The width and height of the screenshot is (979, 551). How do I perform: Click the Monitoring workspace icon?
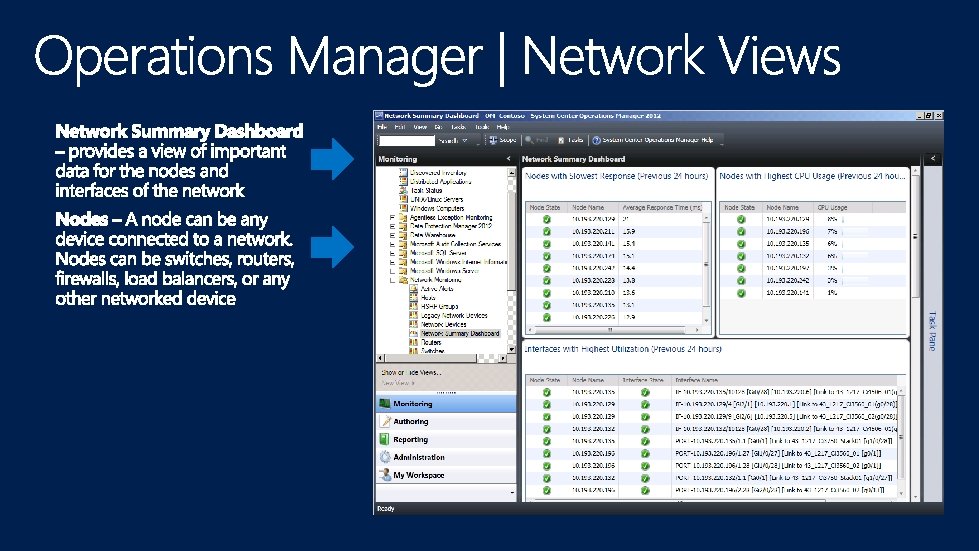coord(385,404)
